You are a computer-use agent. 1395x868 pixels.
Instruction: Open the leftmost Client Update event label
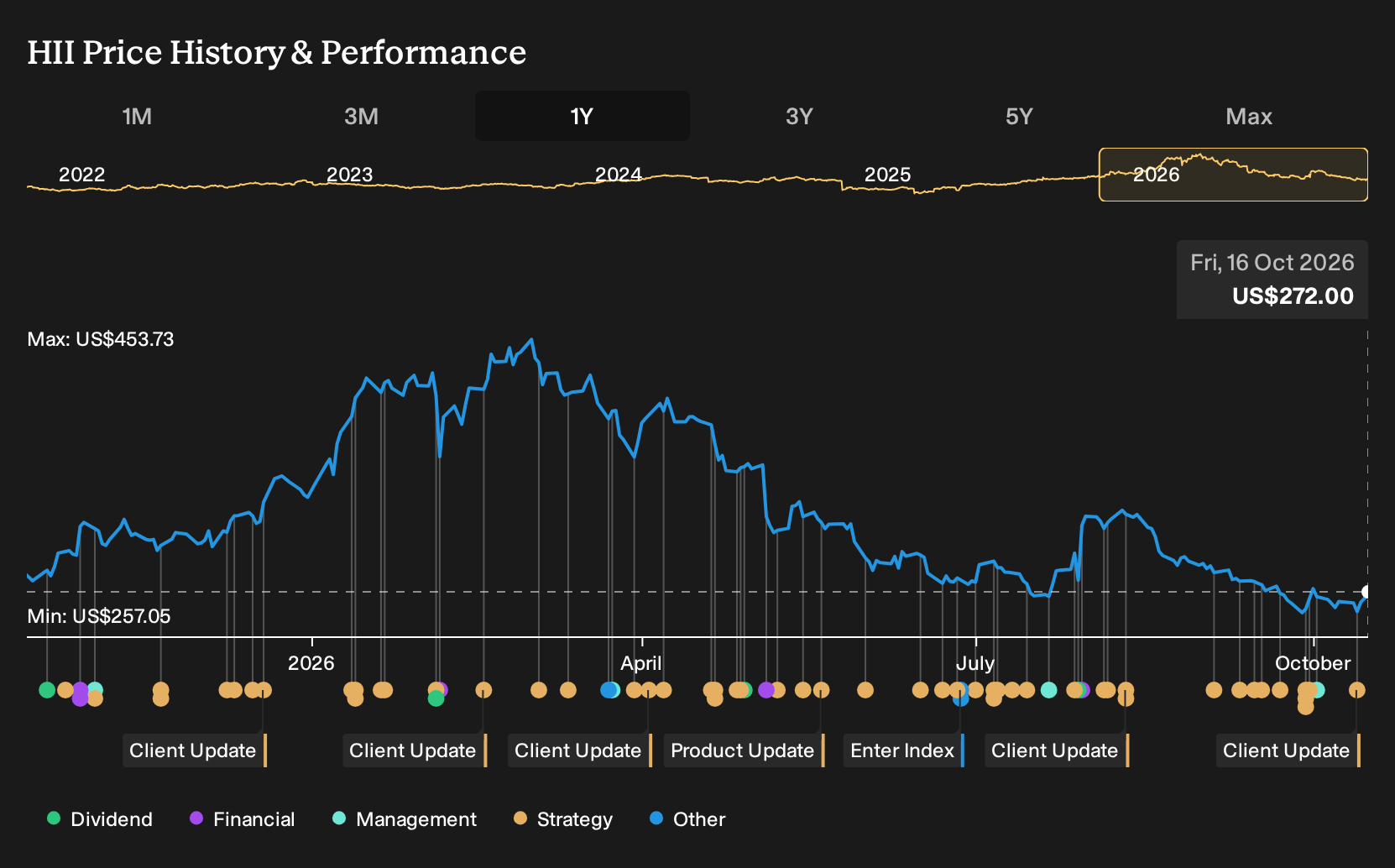(195, 750)
